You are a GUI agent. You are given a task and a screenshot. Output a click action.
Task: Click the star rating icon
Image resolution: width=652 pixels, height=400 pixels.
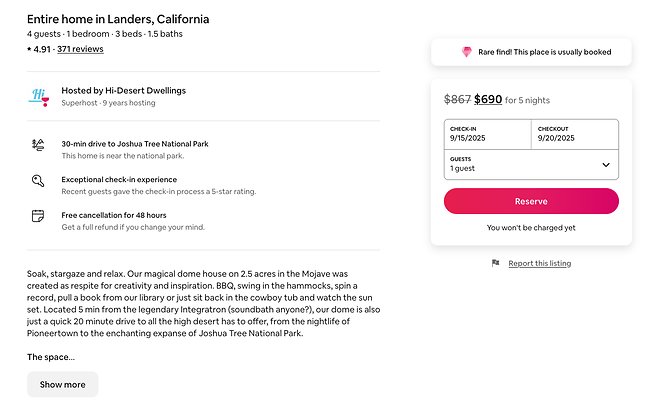coord(30,48)
